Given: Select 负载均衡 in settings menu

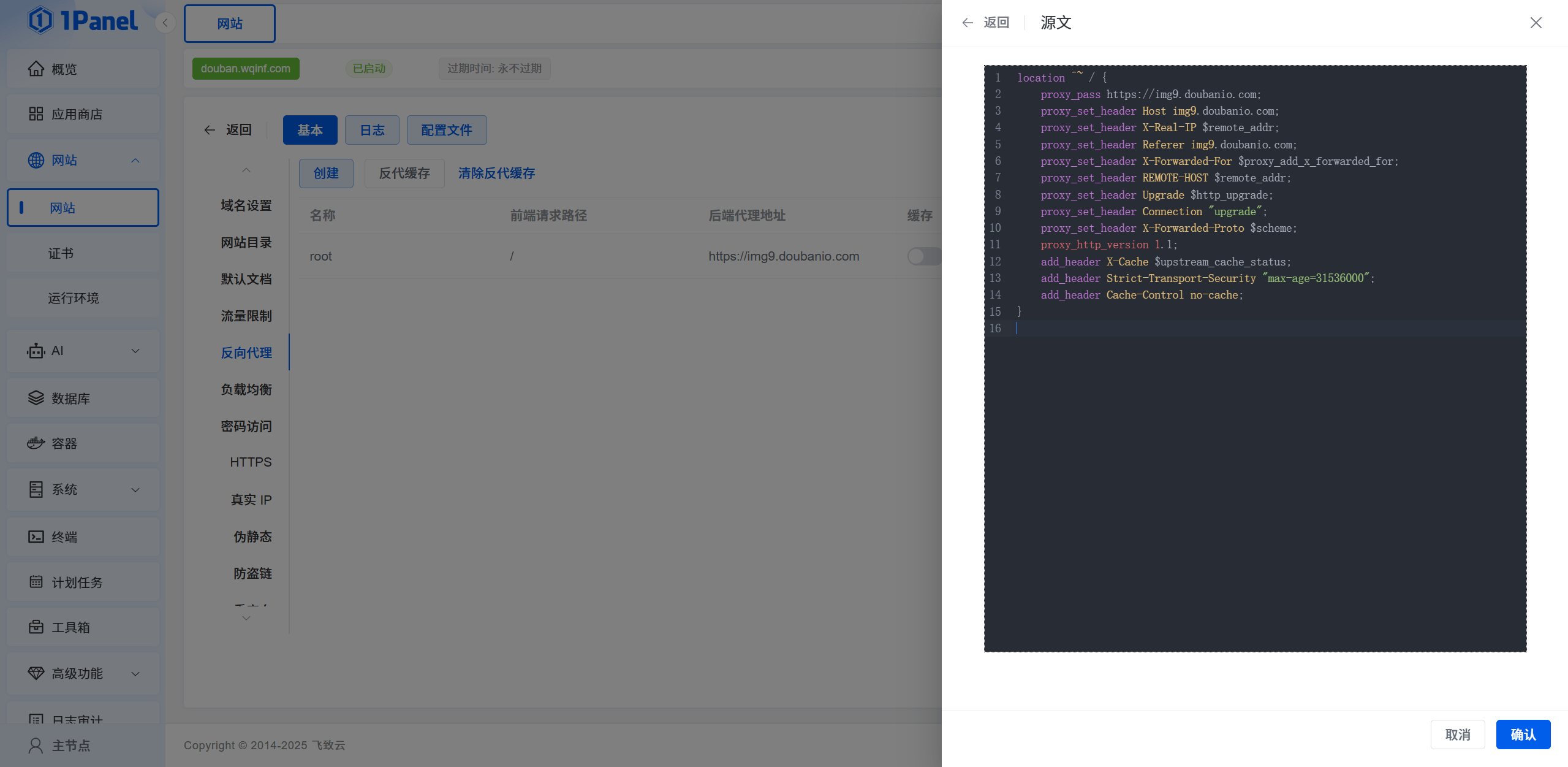Looking at the screenshot, I should click(x=246, y=389).
